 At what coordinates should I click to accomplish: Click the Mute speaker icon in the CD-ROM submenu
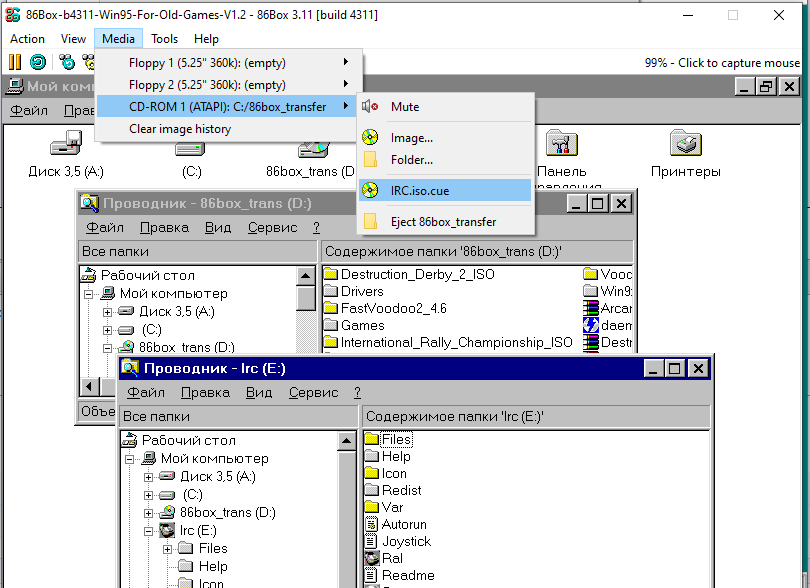(370, 106)
